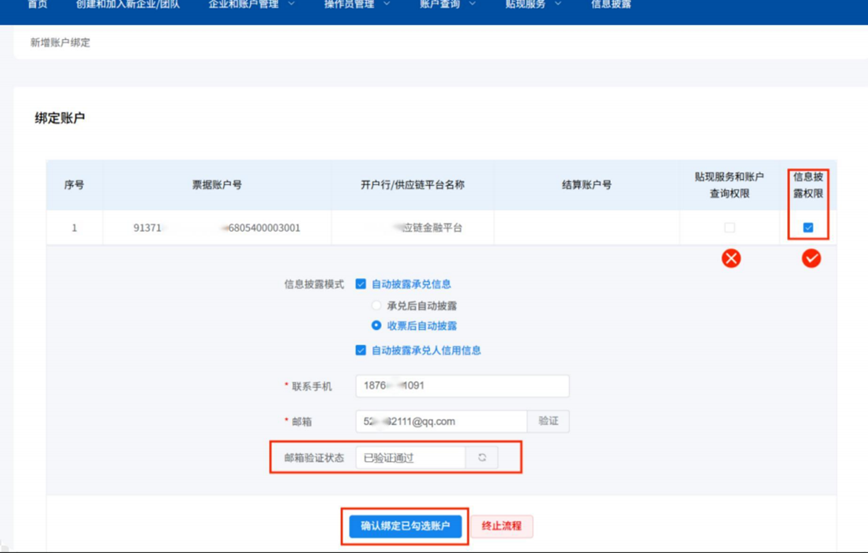Open the 信息披露 menu item
Image resolution: width=868 pixels, height=553 pixels.
point(611,5)
